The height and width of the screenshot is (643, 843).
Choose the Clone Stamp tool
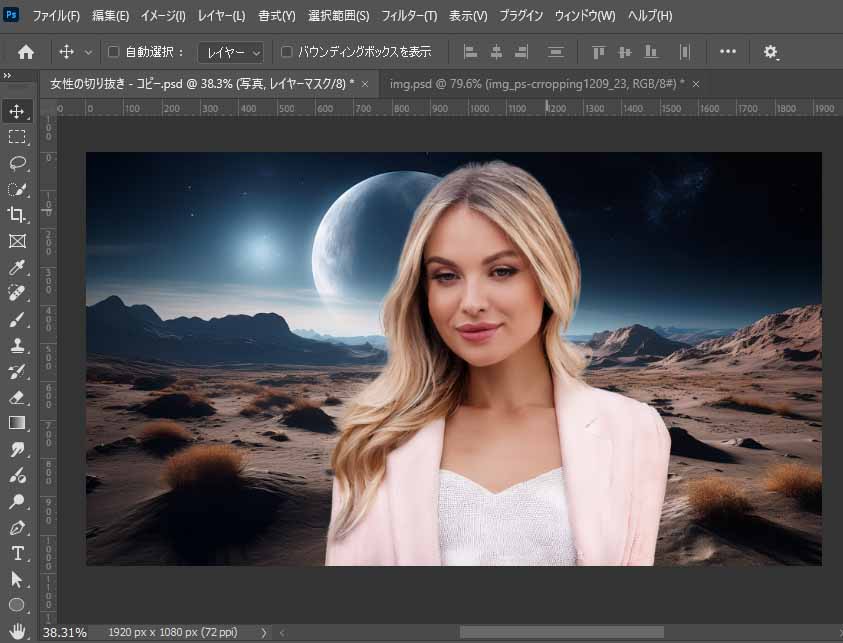[17, 345]
